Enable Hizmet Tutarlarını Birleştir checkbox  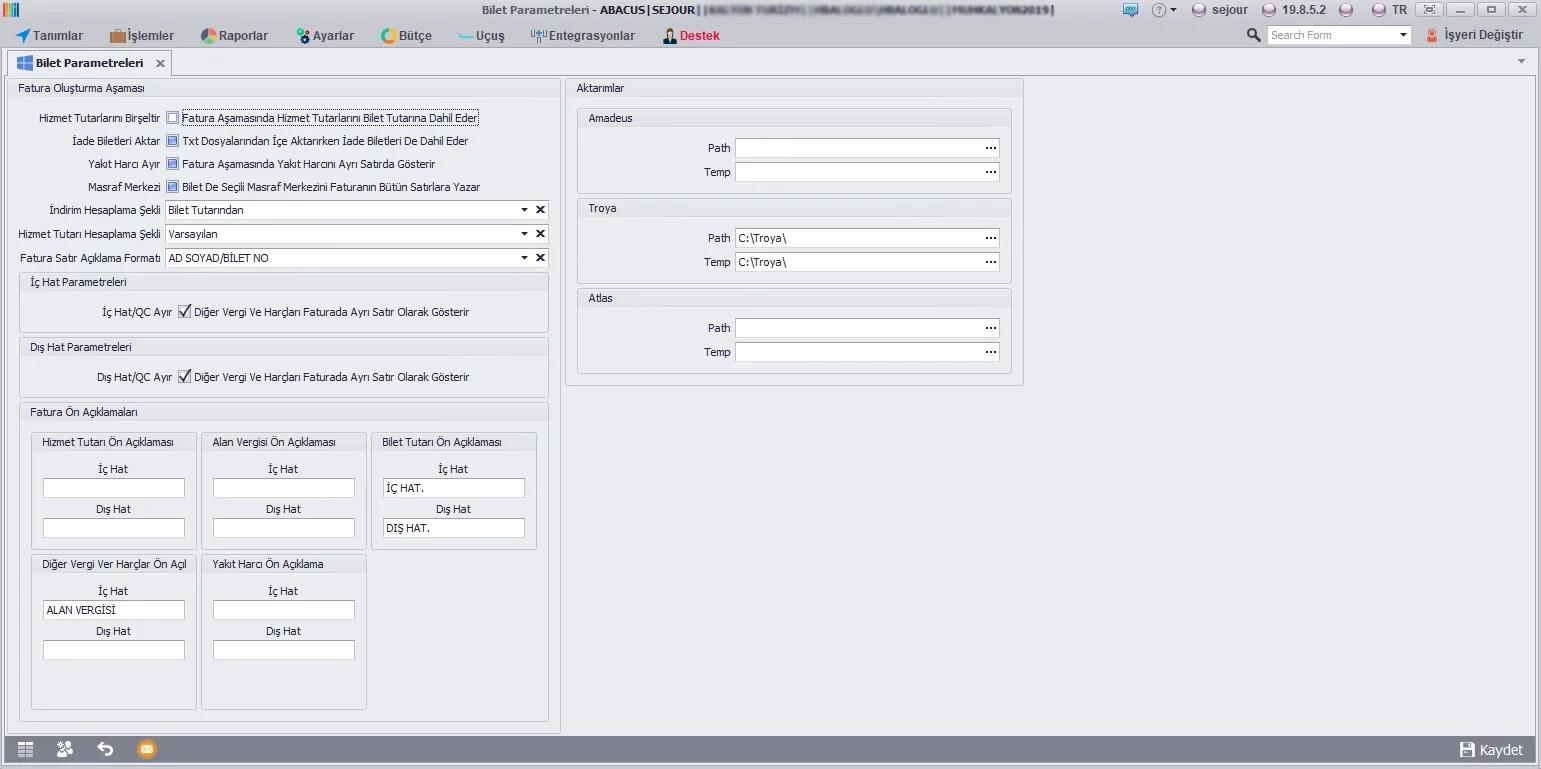point(173,118)
